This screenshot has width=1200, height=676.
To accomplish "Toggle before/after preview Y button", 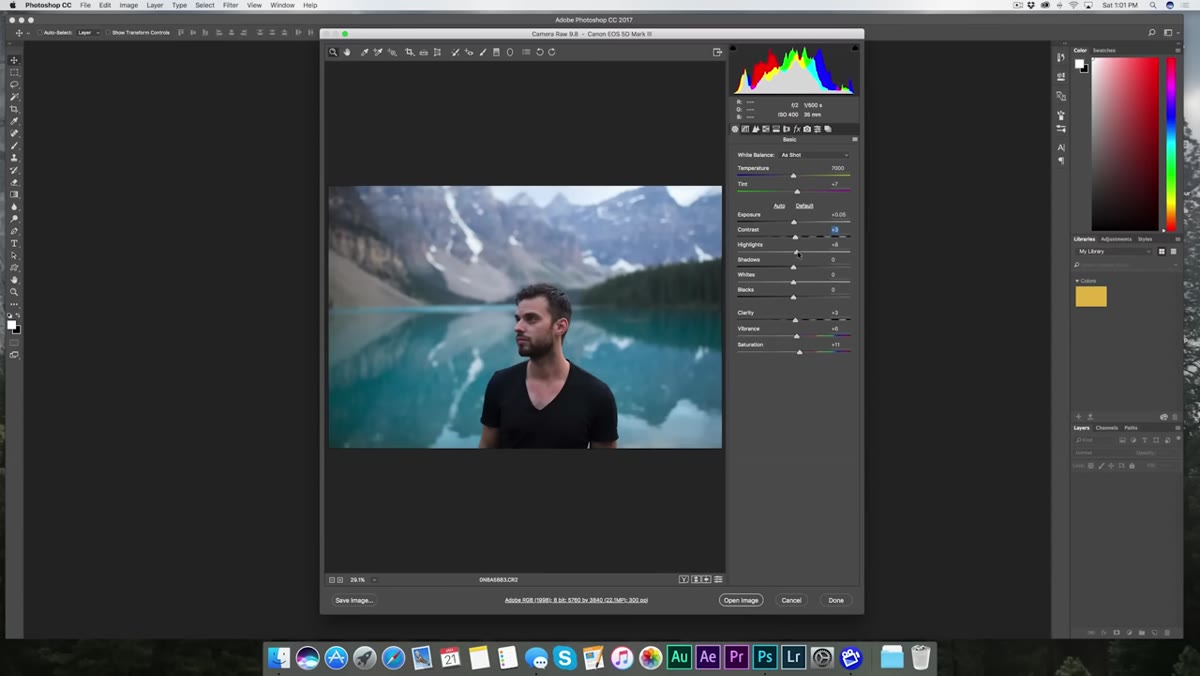I will pyautogui.click(x=684, y=579).
